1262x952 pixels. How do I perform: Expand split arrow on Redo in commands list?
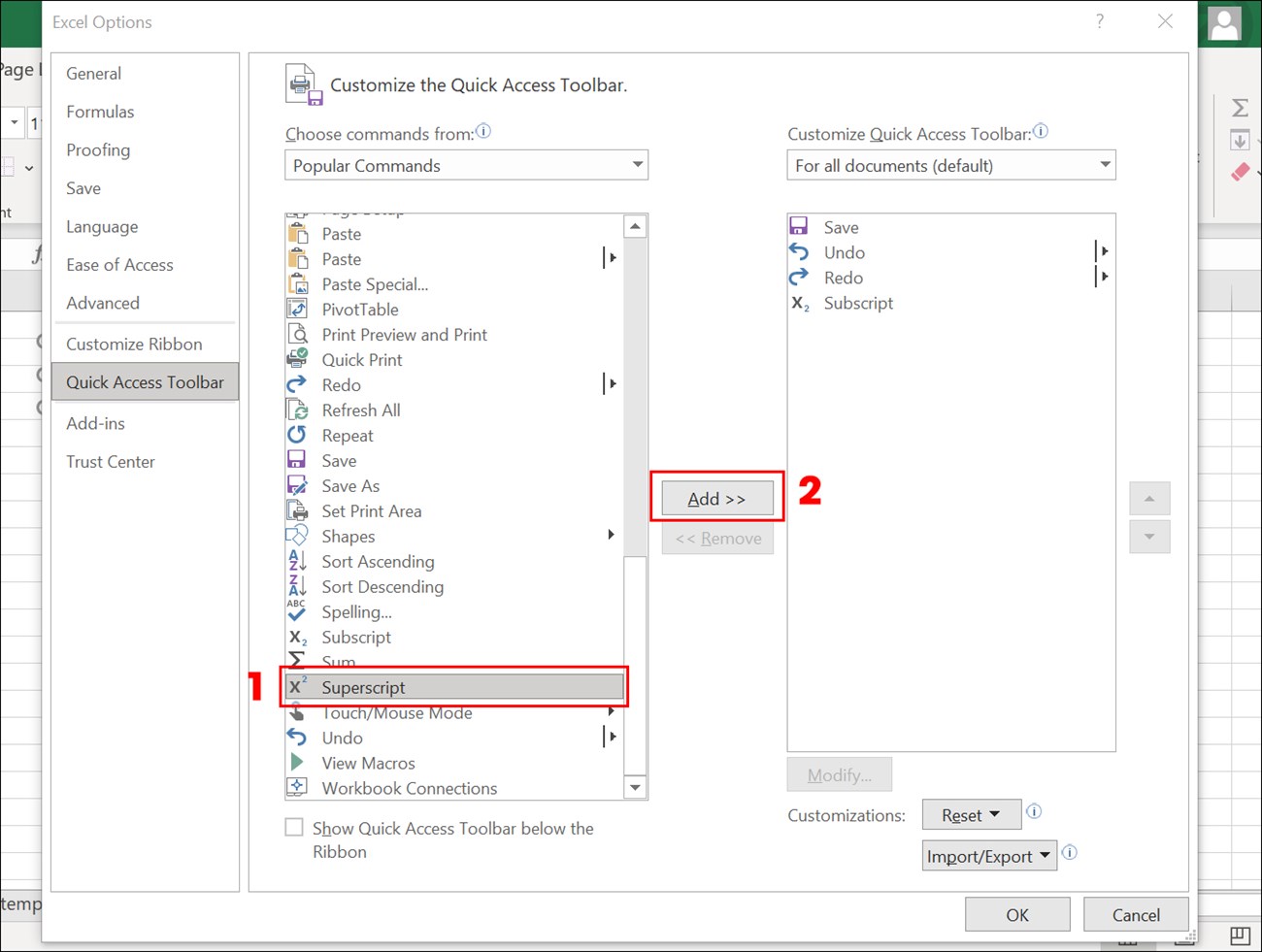tap(611, 384)
